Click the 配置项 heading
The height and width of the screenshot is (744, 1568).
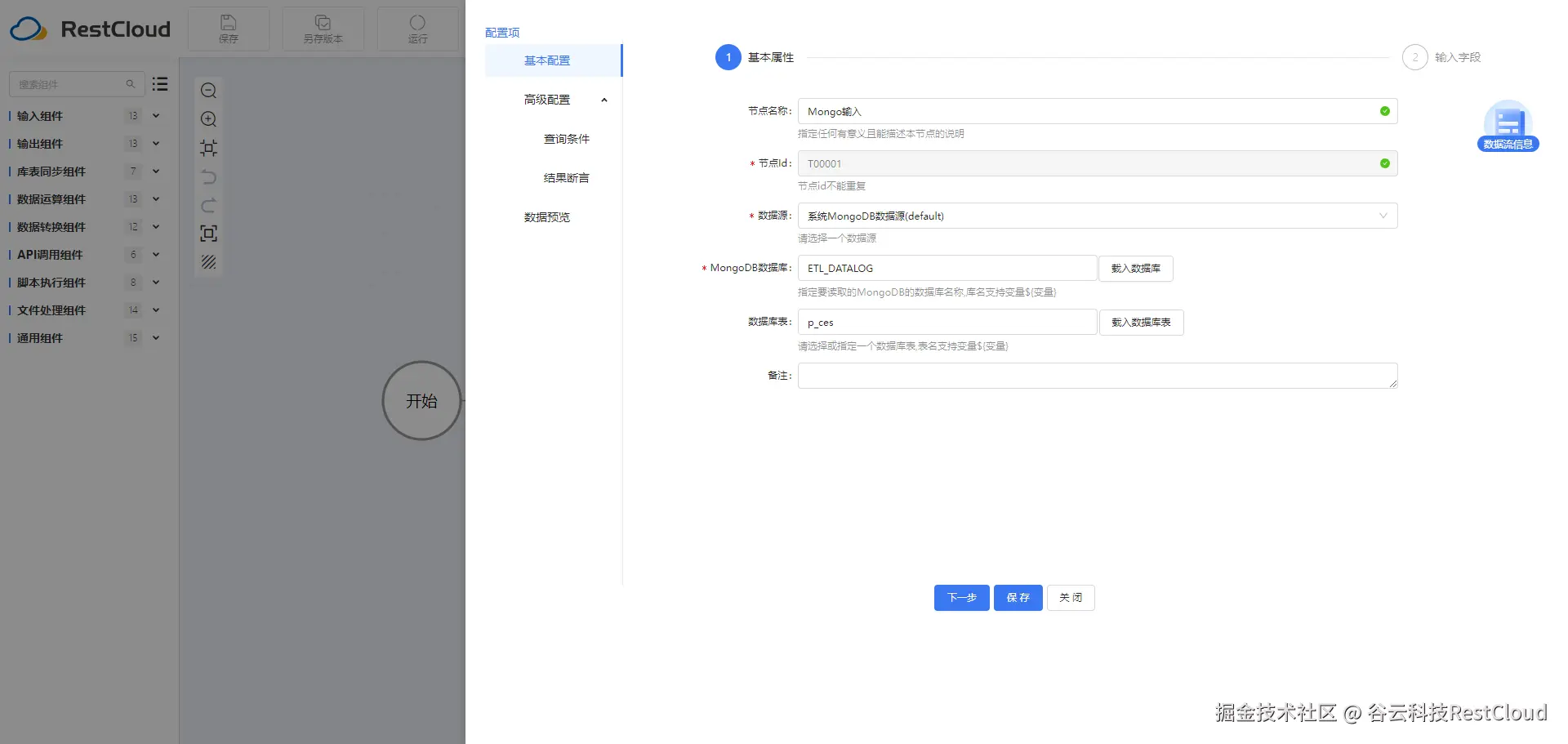pos(502,33)
